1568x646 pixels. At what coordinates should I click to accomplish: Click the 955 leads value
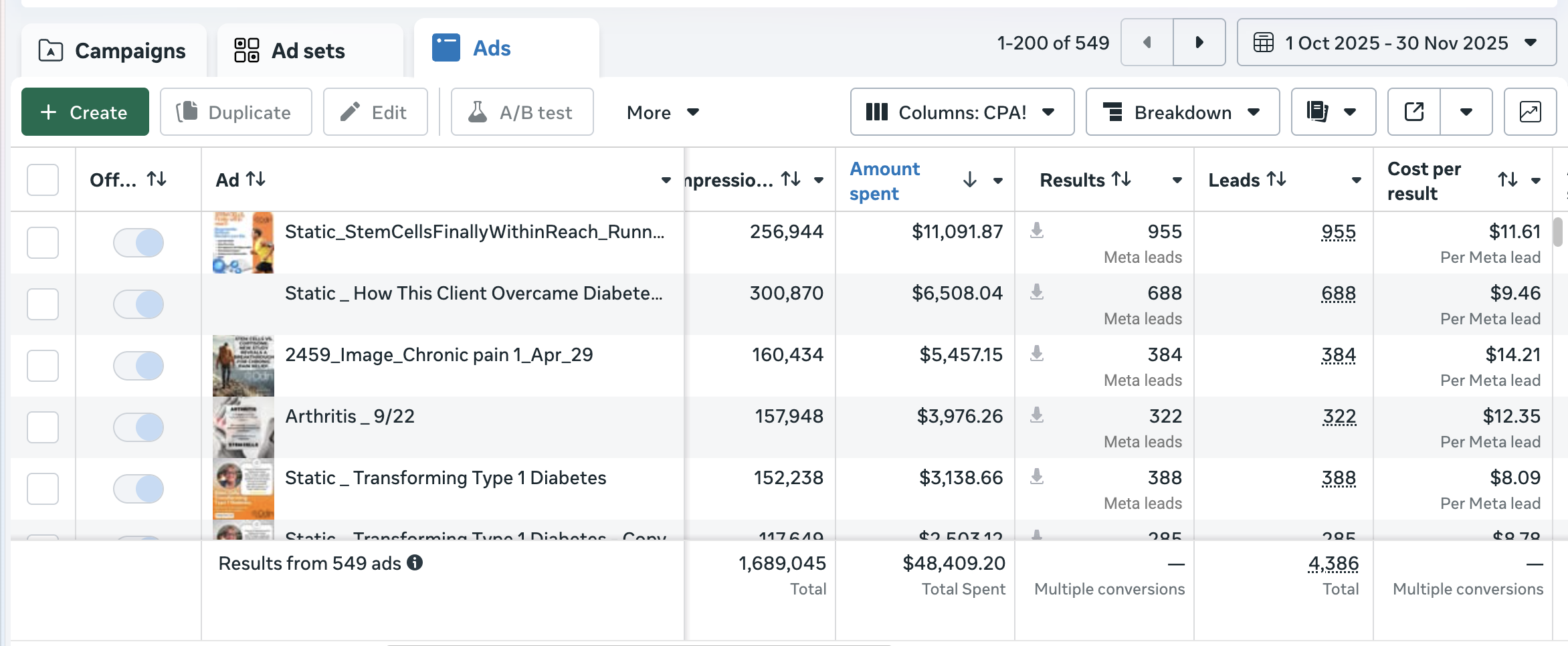1339,232
